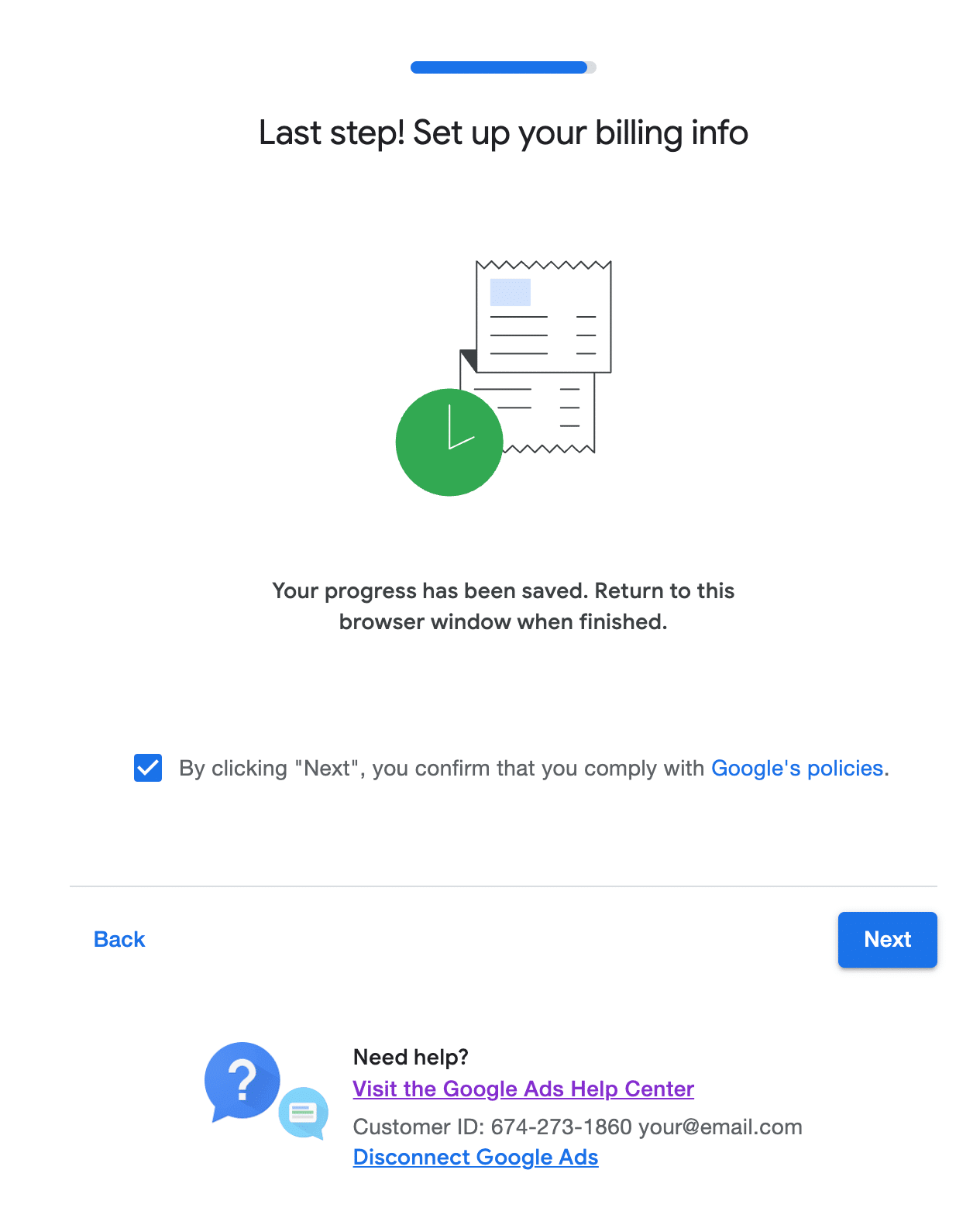This screenshot has height=1211, width=980.
Task: Click the filled blue part of the progress bar
Action: coord(498,67)
